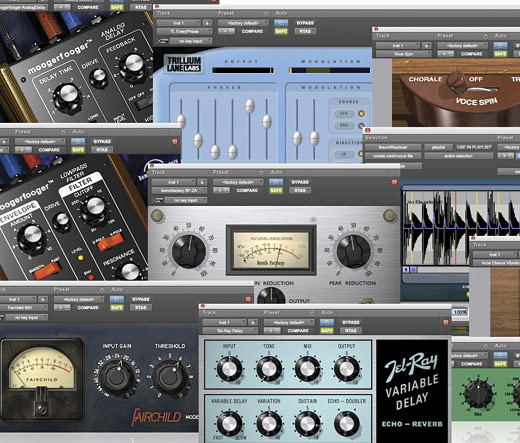This screenshot has width=520, height=443.
Task: Click the Mix knob on Tel-Ray Delay
Action: (307, 369)
